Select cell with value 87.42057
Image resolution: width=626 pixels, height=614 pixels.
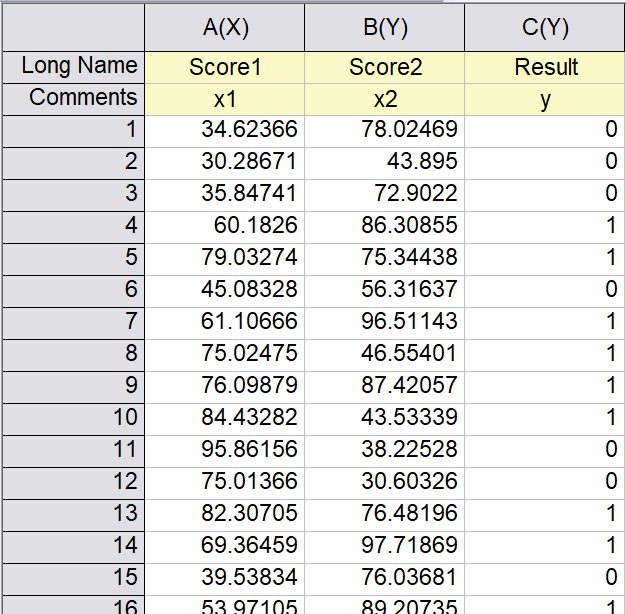point(385,387)
